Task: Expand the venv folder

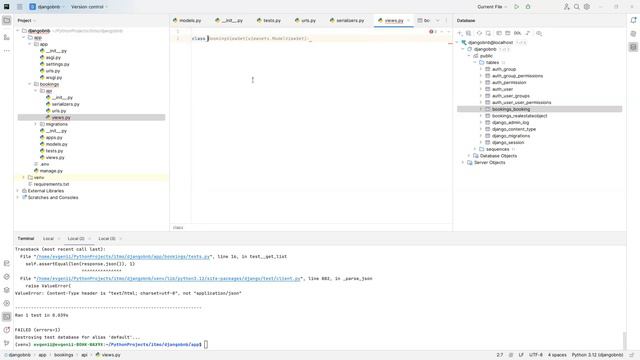Action: point(24,178)
